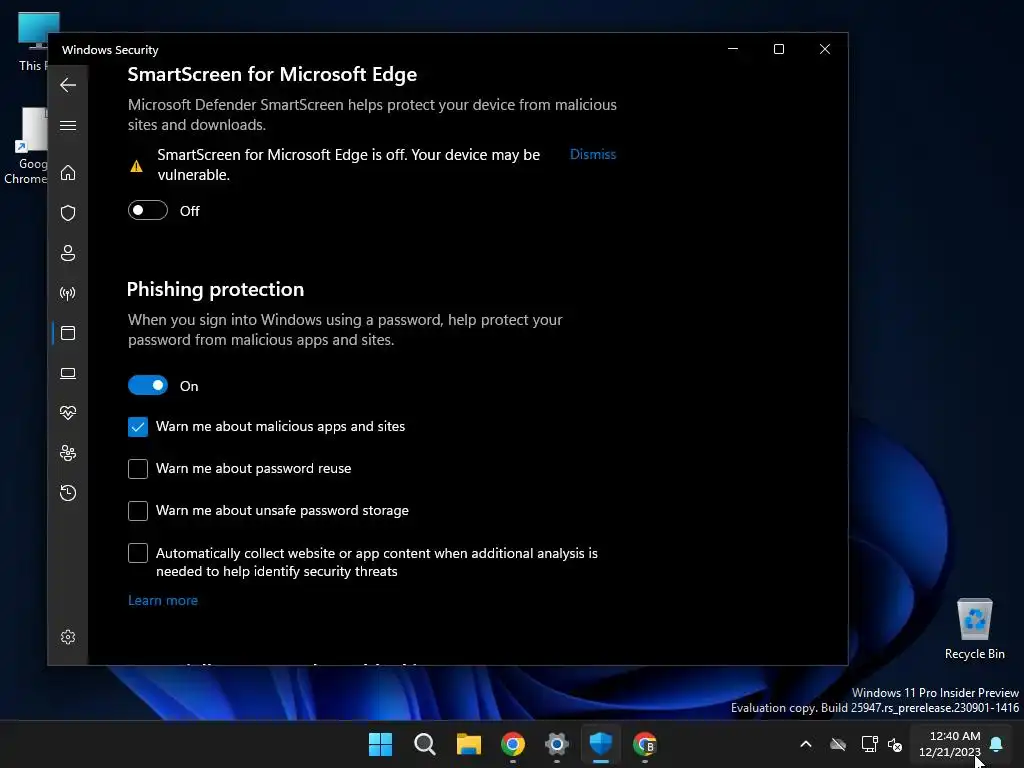Screen dimensions: 1024x768
Task: Open Firewall & network protection icon
Action: pos(68,293)
